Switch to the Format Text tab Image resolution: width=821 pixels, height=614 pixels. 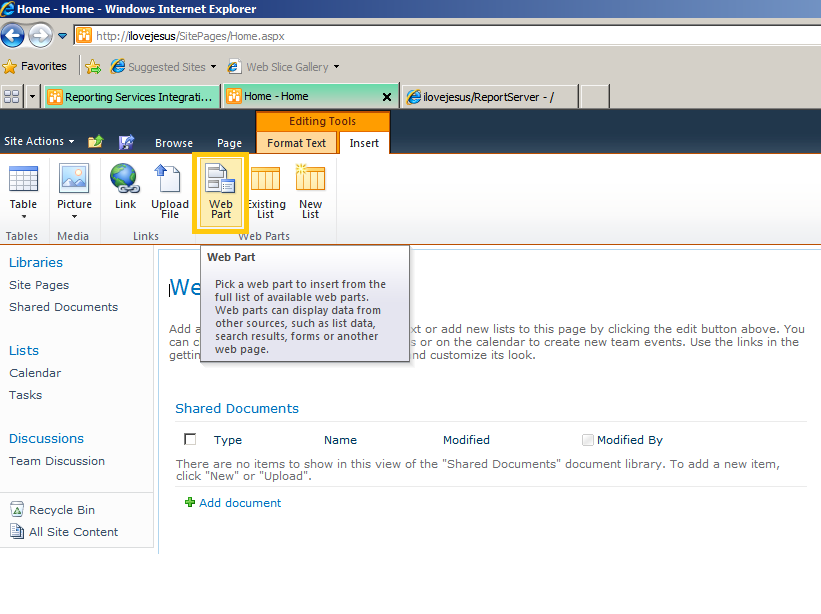[296, 143]
